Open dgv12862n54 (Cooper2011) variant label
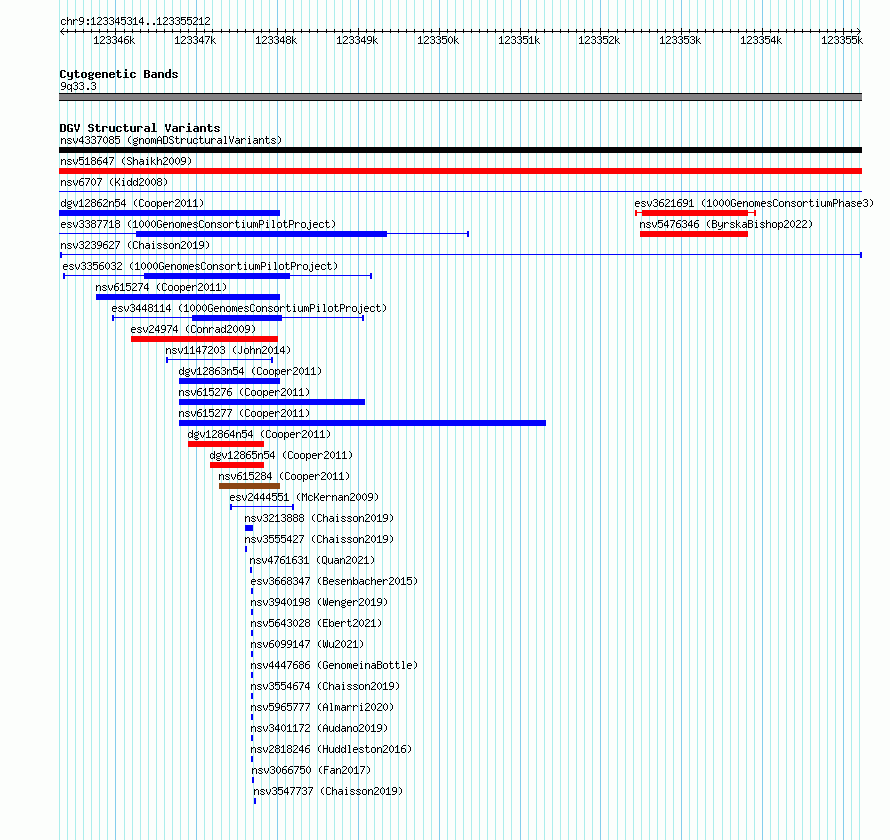Screen dimensions: 890x840 (x=132, y=203)
